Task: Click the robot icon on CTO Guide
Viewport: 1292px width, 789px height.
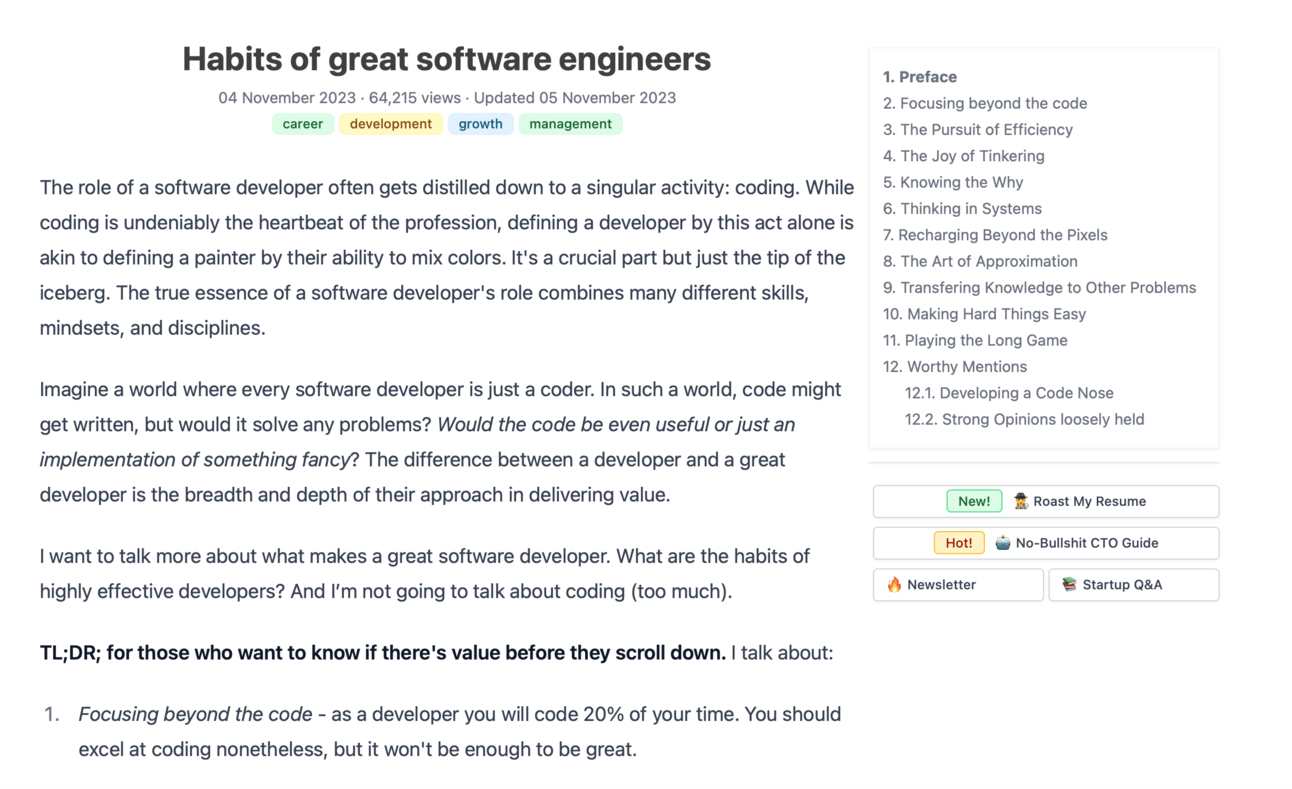Action: 1002,543
